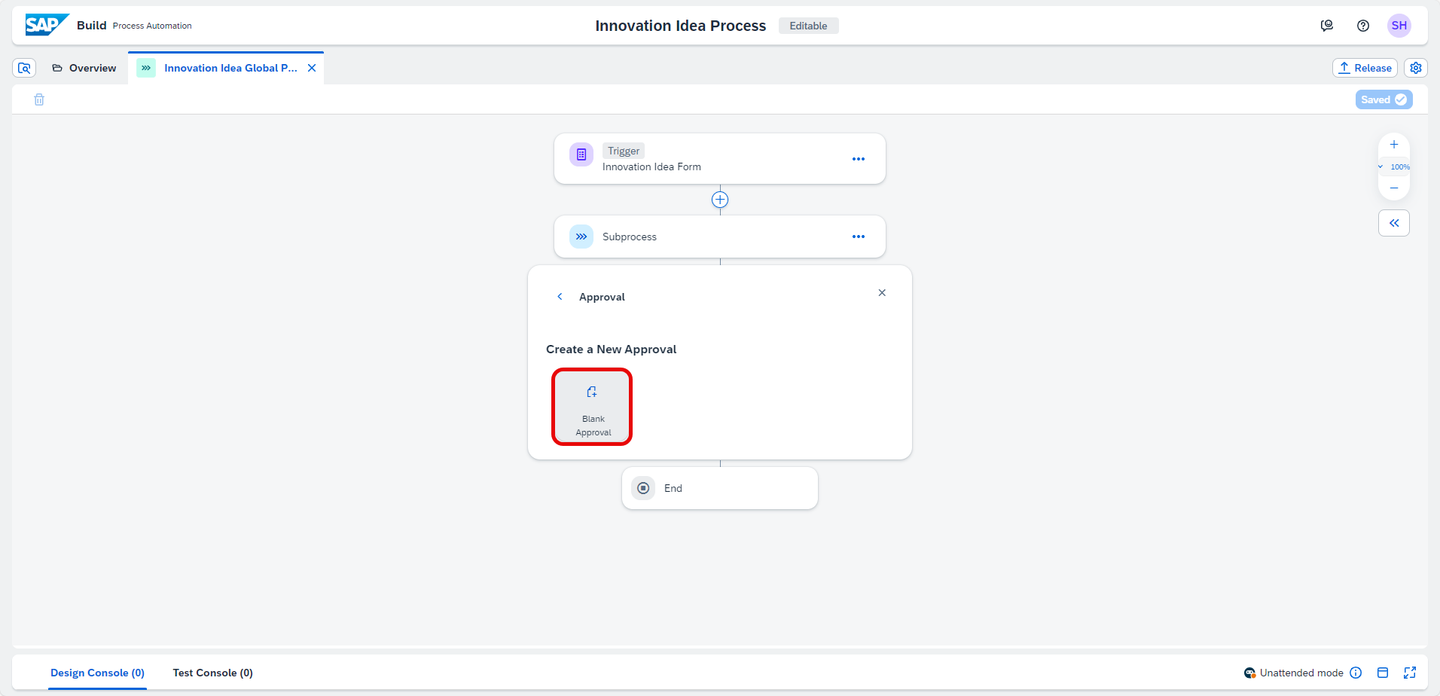Switch to the Overview tab
The height and width of the screenshot is (696, 1440).
coord(84,68)
